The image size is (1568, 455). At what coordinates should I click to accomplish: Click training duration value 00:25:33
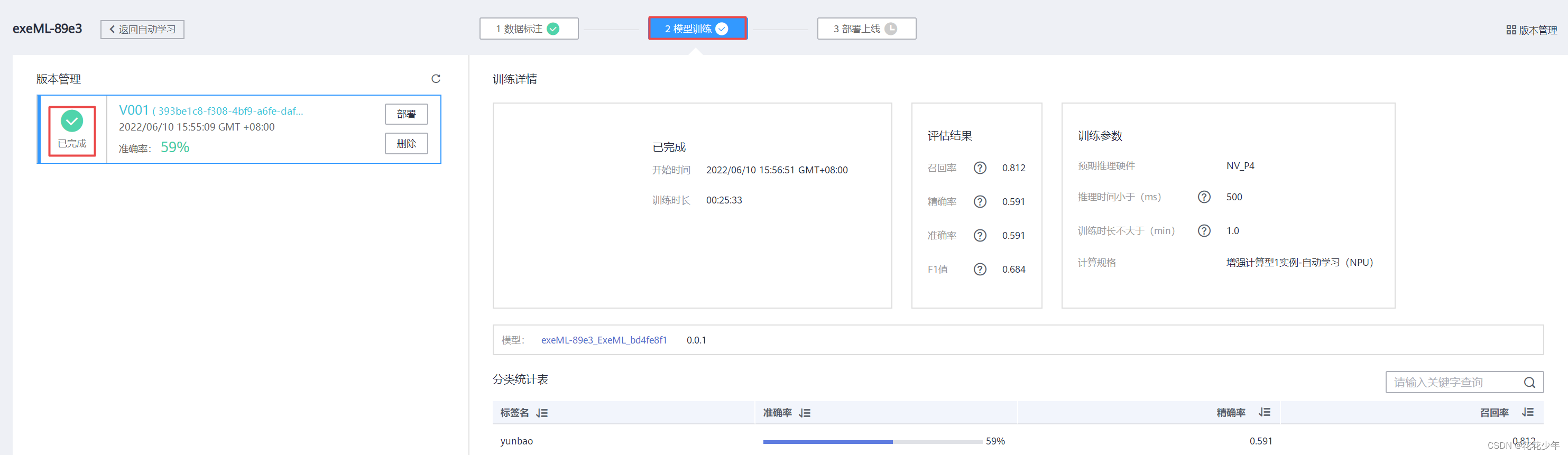click(724, 200)
